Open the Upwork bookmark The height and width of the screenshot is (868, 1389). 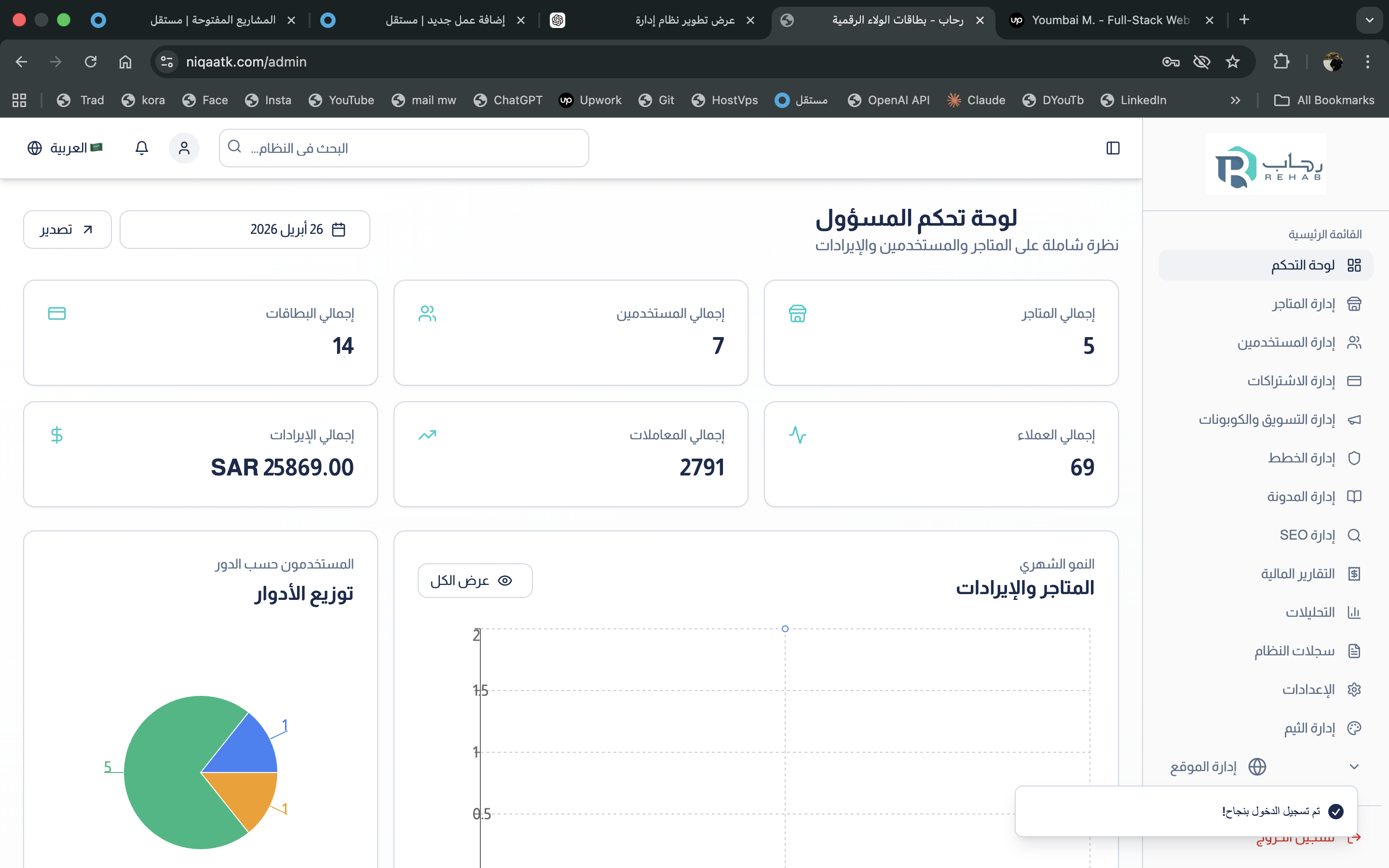[x=590, y=100]
